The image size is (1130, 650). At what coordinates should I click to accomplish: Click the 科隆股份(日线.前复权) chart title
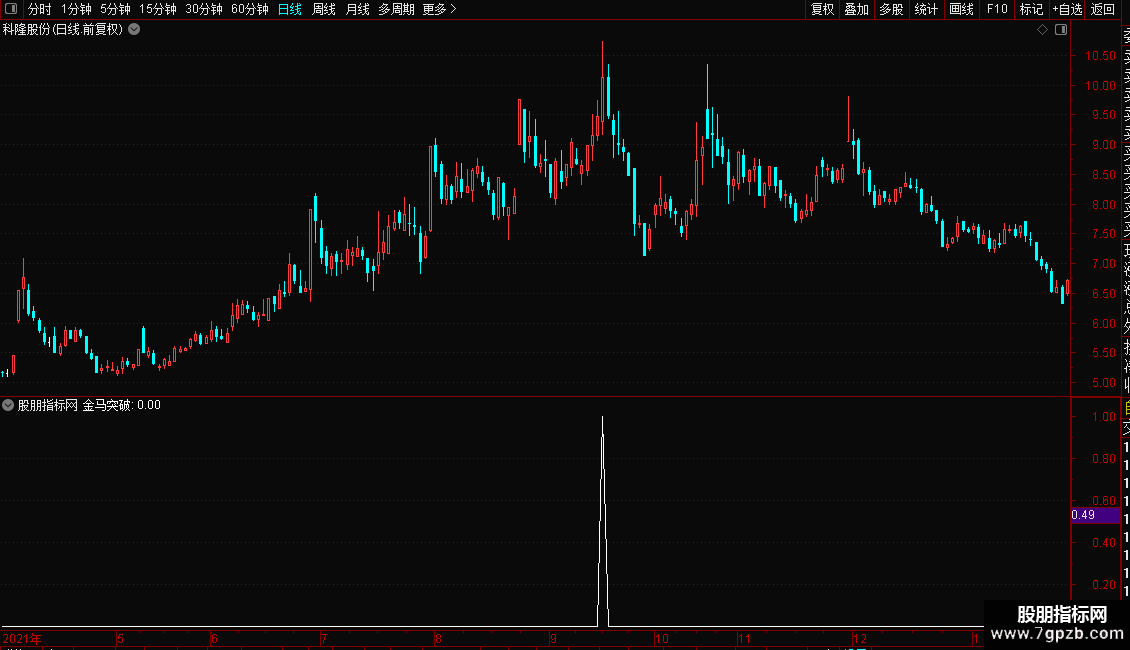point(63,30)
